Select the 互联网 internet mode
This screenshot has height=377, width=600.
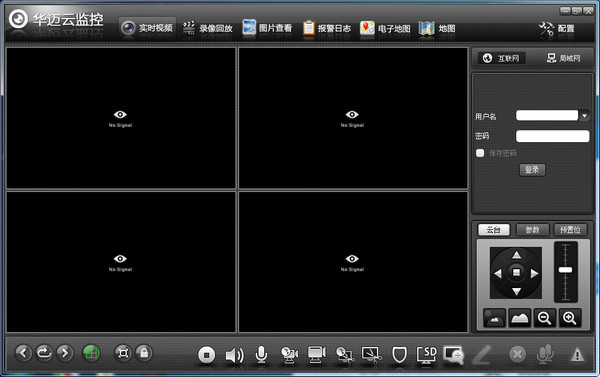[x=501, y=58]
